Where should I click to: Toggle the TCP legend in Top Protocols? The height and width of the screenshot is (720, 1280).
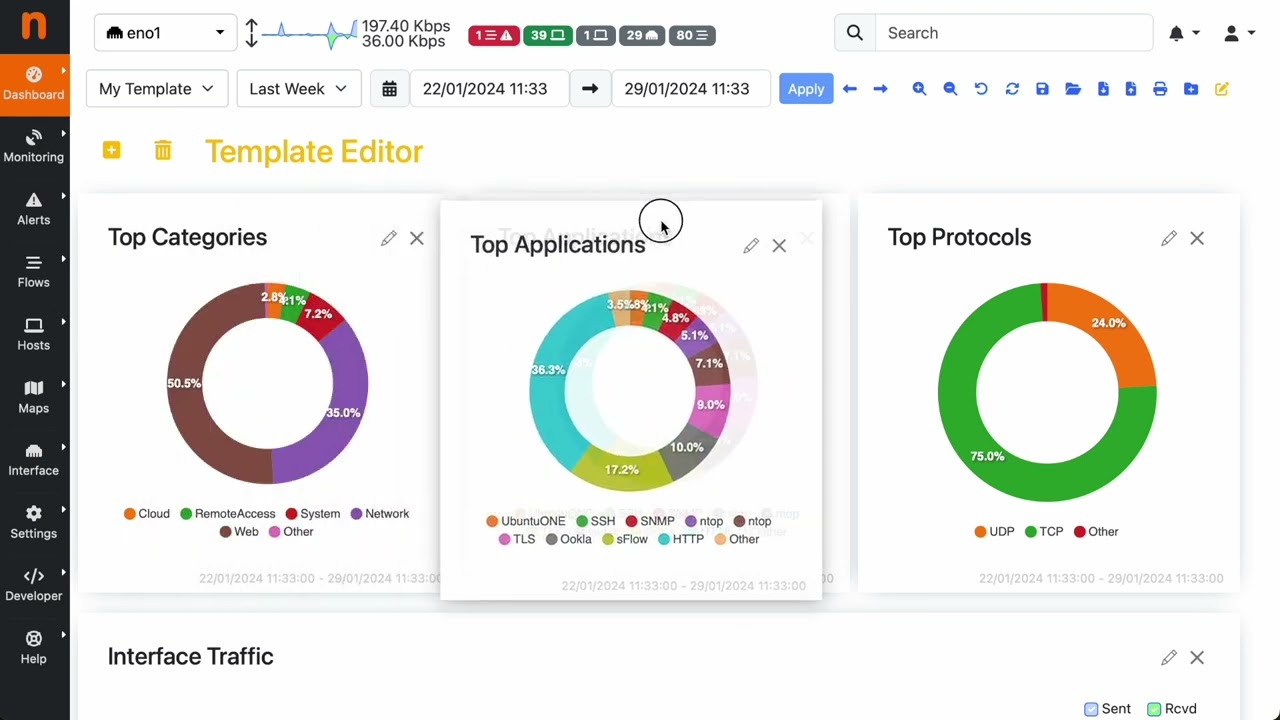pyautogui.click(x=1044, y=532)
